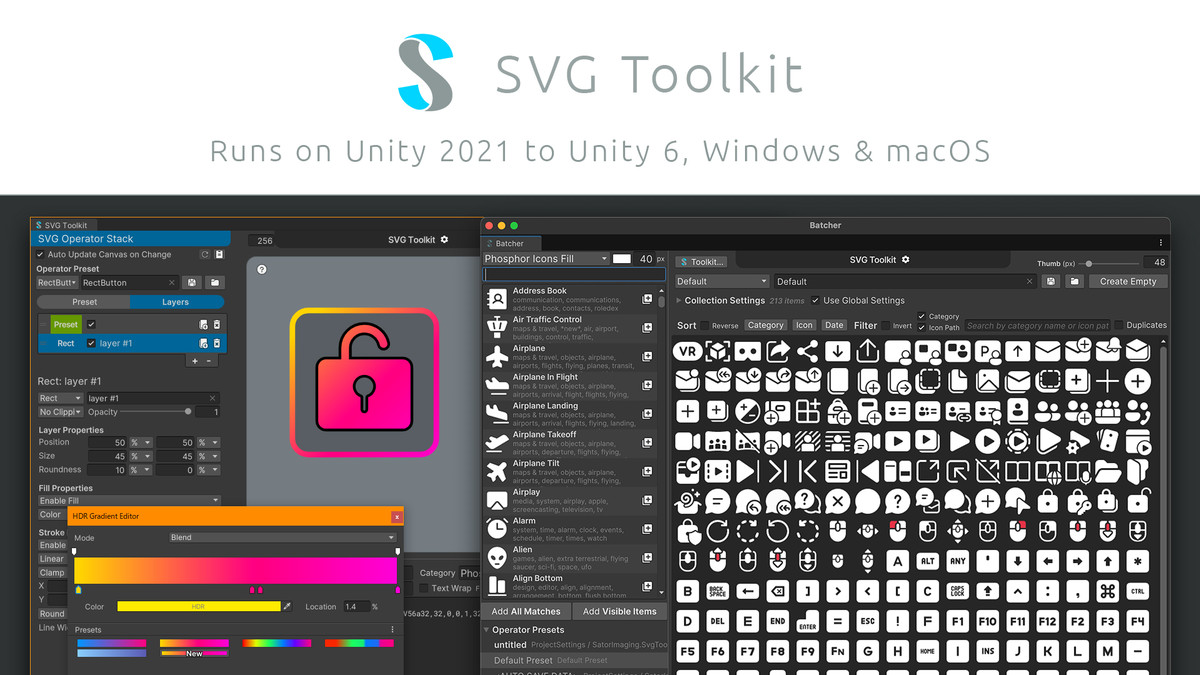
Task: Adjust the Thumb size slider
Action: (1107, 263)
